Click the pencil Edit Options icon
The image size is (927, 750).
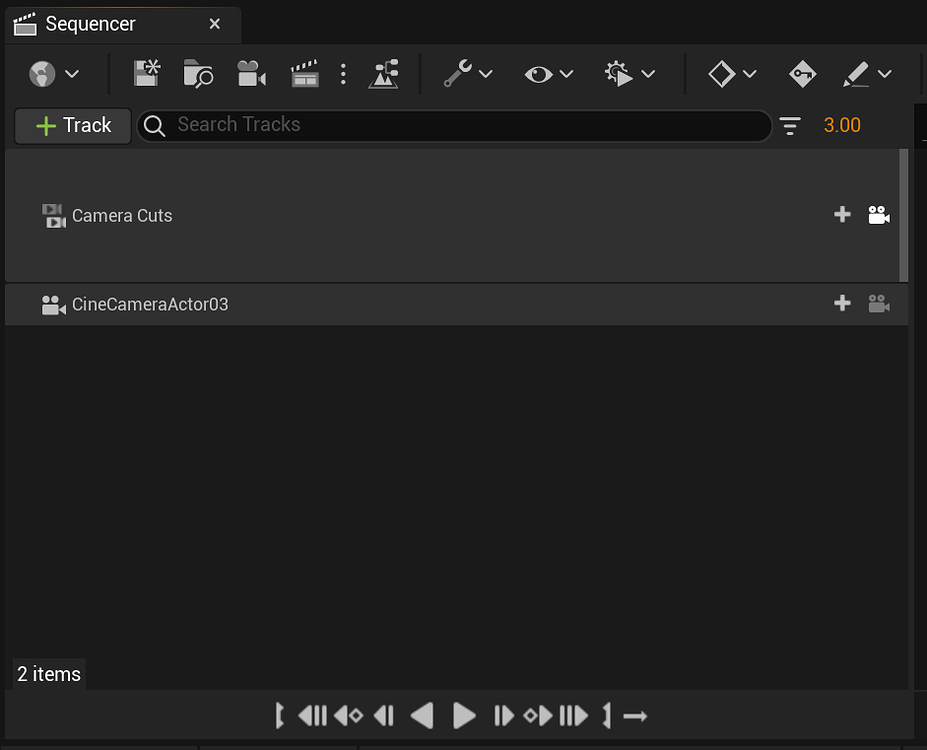click(x=855, y=74)
